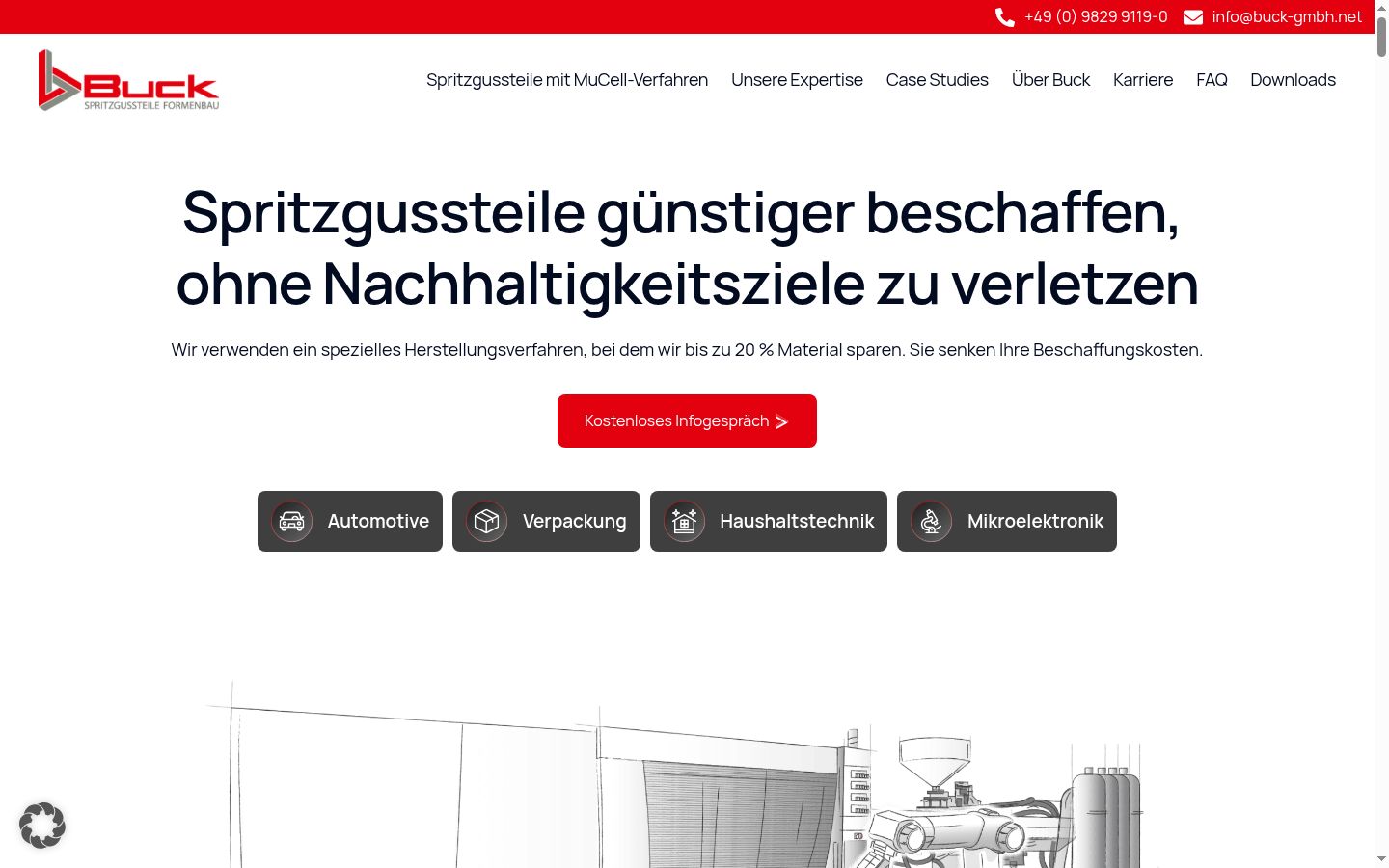
Task: Open Spritzgussteile mit MuCell-Verfahren menu
Action: point(567,80)
